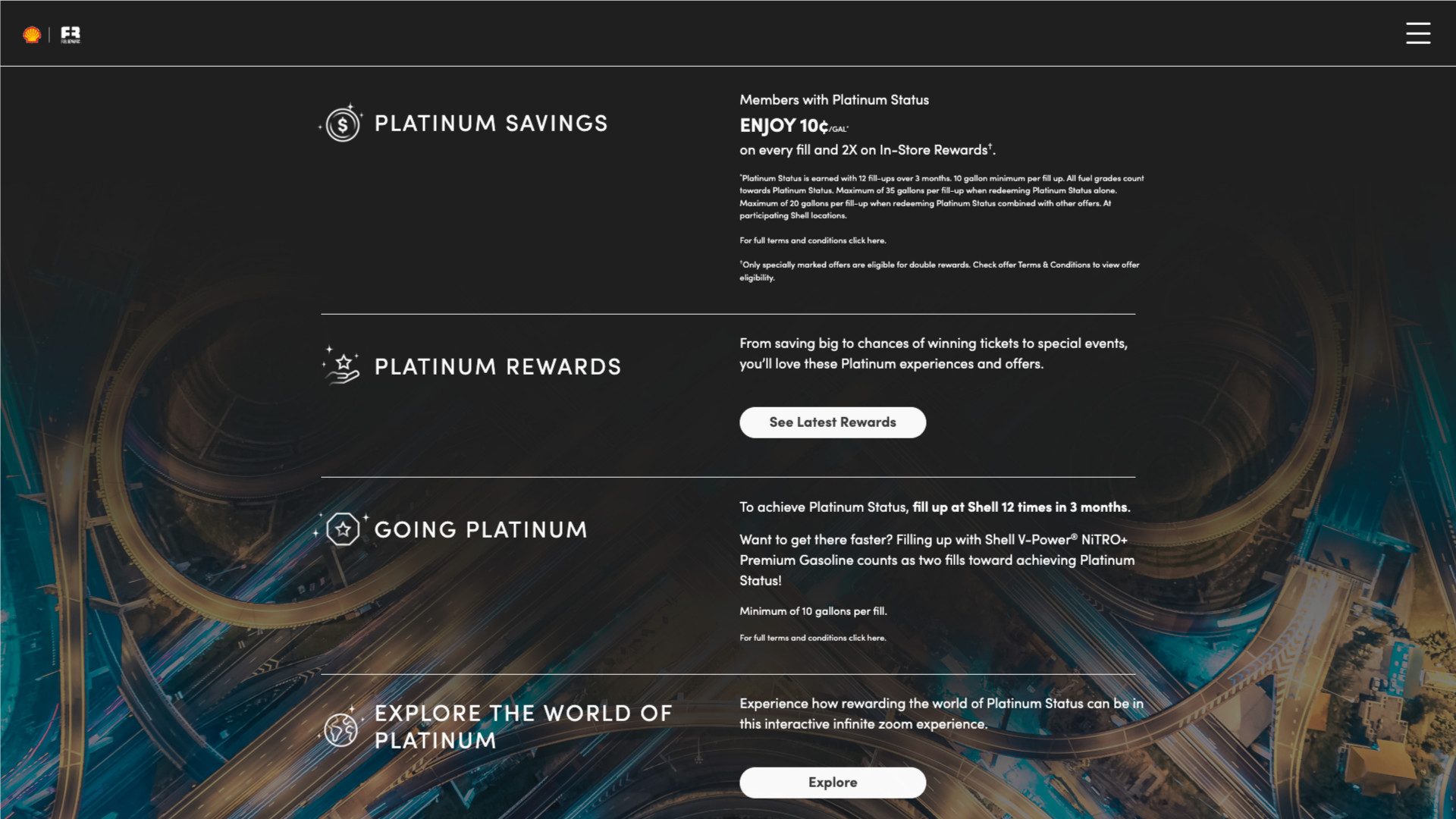This screenshot has width=1456, height=819.
Task: Select the Fuel Rewards logo
Action: coord(69,33)
